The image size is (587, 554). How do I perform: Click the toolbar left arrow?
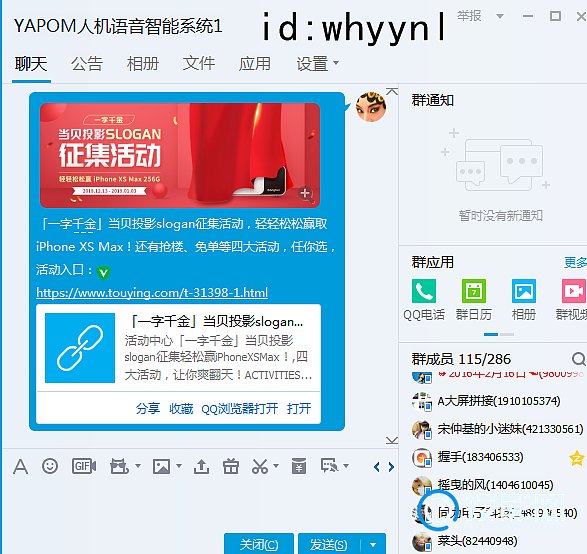tap(377, 467)
